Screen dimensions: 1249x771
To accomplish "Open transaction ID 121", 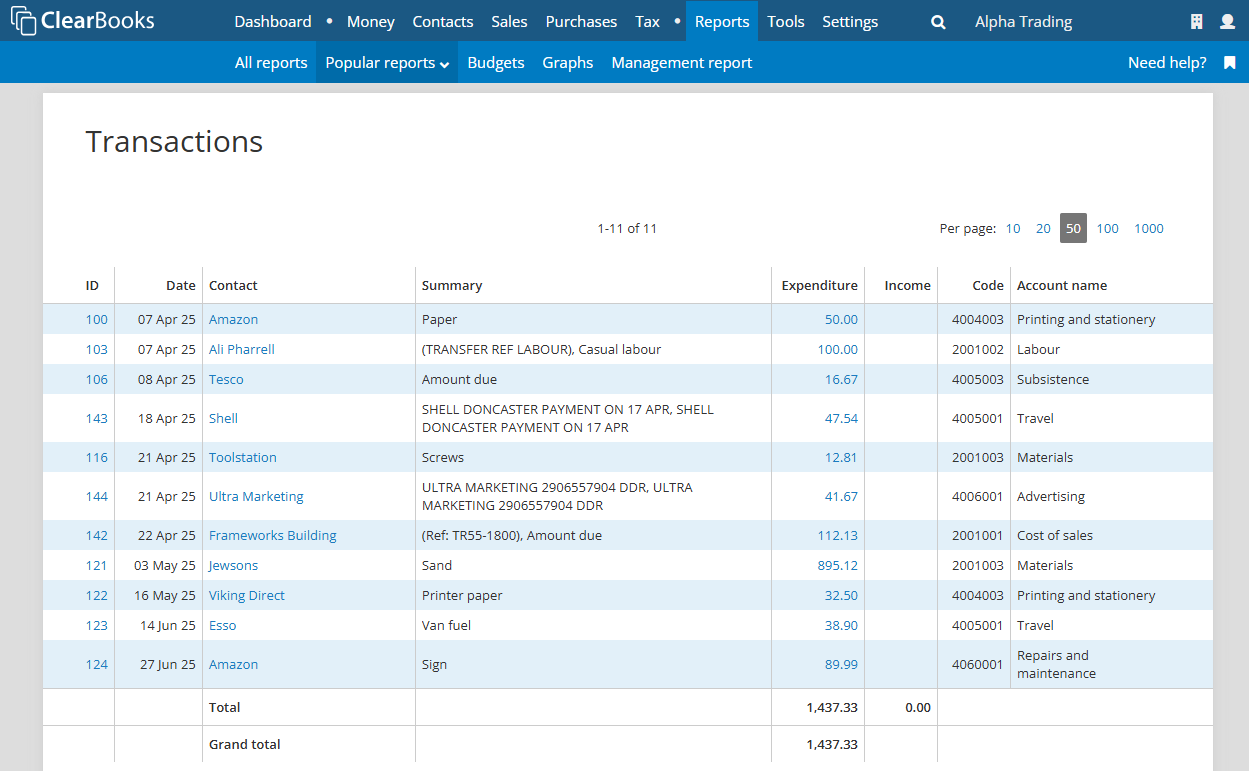I will pos(96,566).
